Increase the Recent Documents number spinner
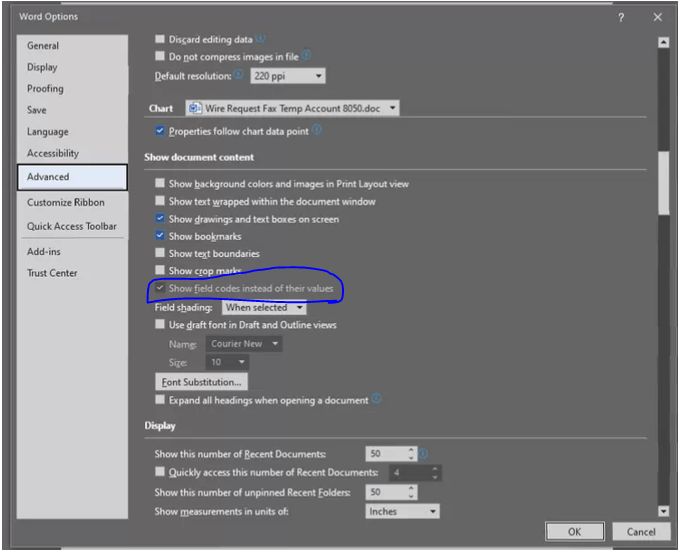 click(x=411, y=450)
